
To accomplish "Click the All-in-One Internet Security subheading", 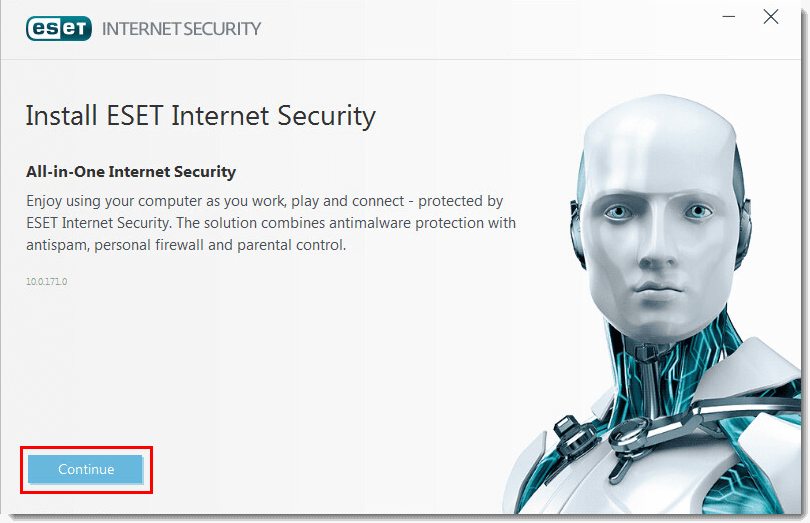I will click(131, 172).
